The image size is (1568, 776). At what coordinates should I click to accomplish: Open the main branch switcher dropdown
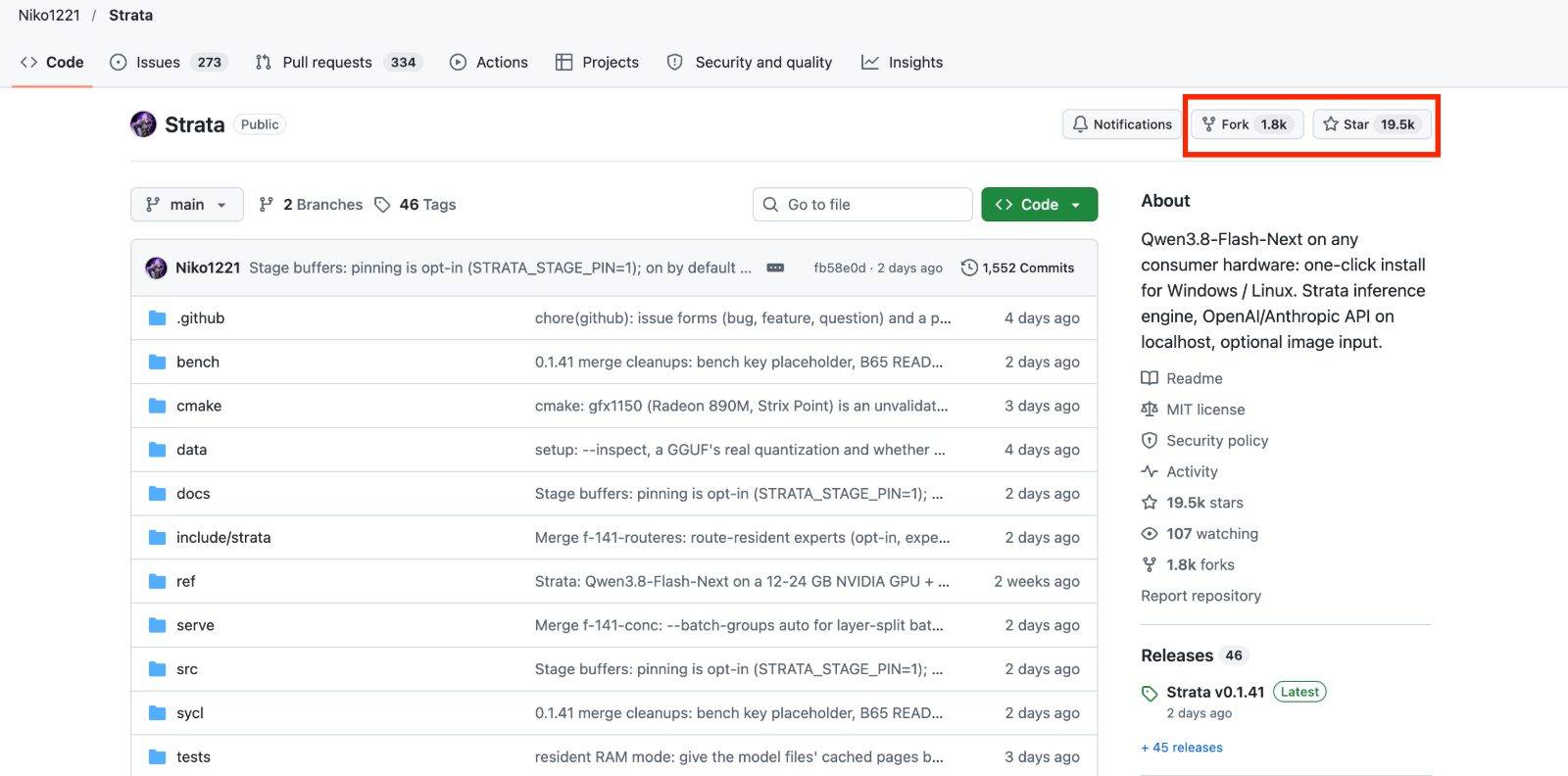point(187,205)
